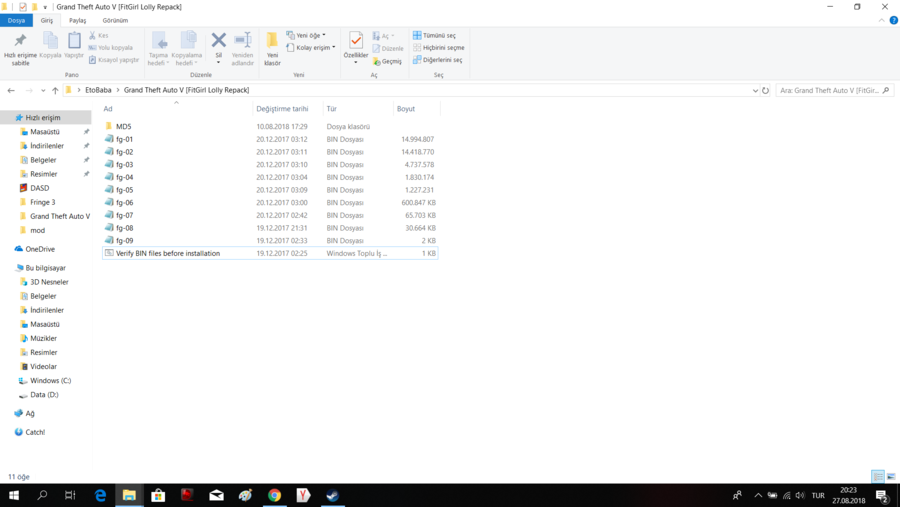Open Google Chrome from the taskbar
This screenshot has height=507, width=900.
[x=274, y=495]
